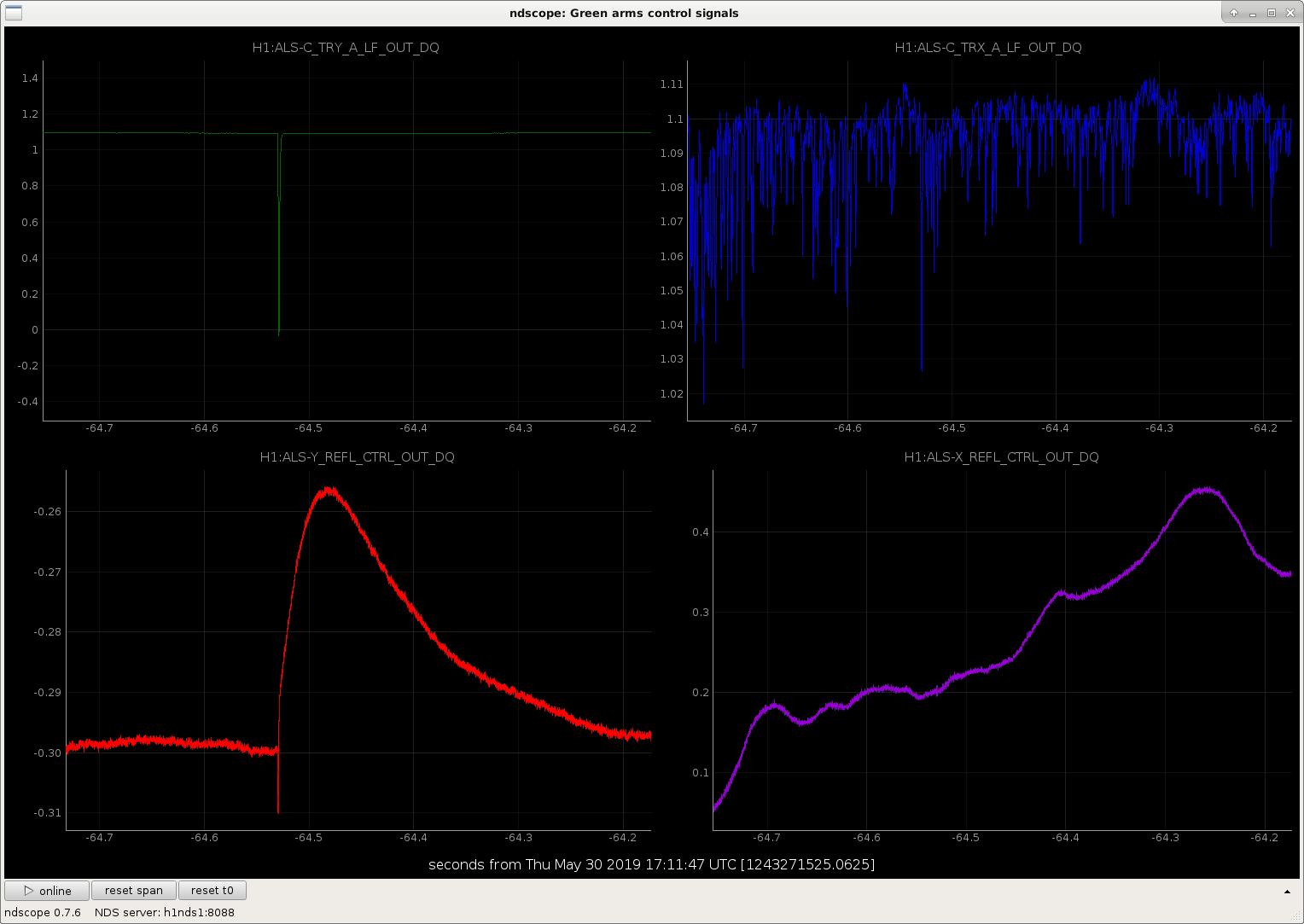Click the H1:ALS-C_TRX_A_LF_OUT_DQ plot title
The height and width of the screenshot is (924, 1304).
click(x=988, y=48)
